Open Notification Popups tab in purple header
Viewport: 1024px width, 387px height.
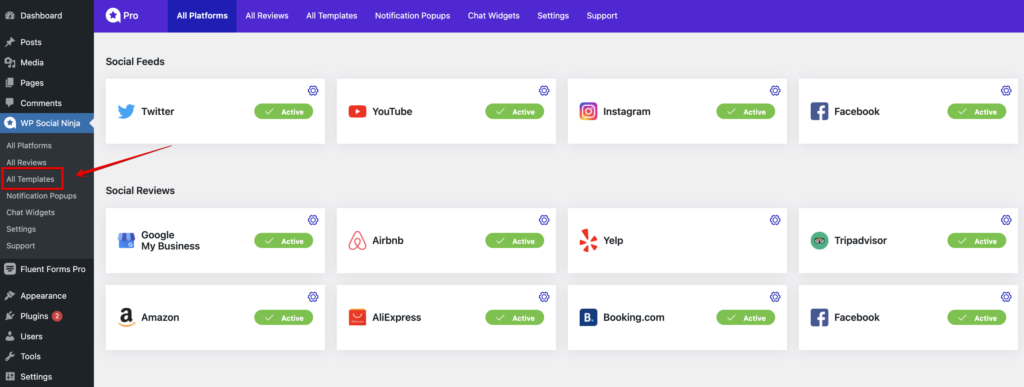tap(413, 16)
